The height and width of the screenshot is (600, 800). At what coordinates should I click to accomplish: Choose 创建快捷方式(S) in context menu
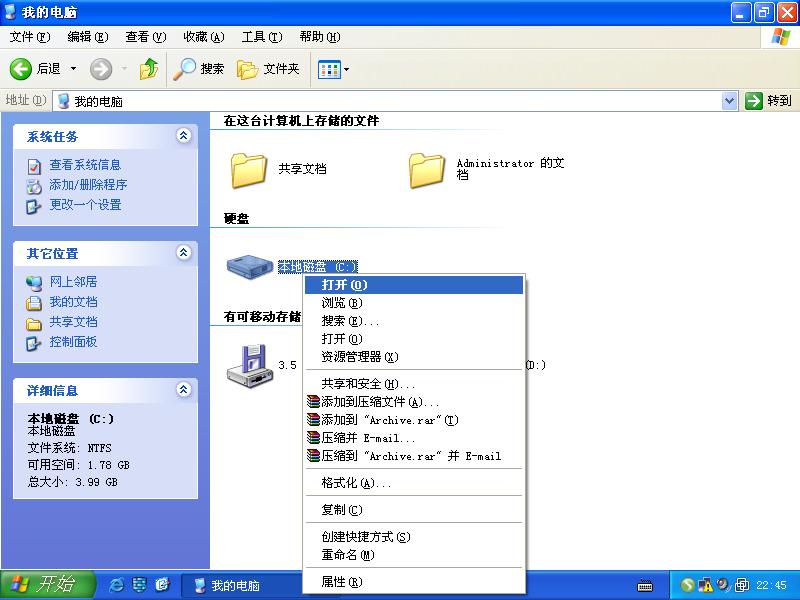coord(414,537)
